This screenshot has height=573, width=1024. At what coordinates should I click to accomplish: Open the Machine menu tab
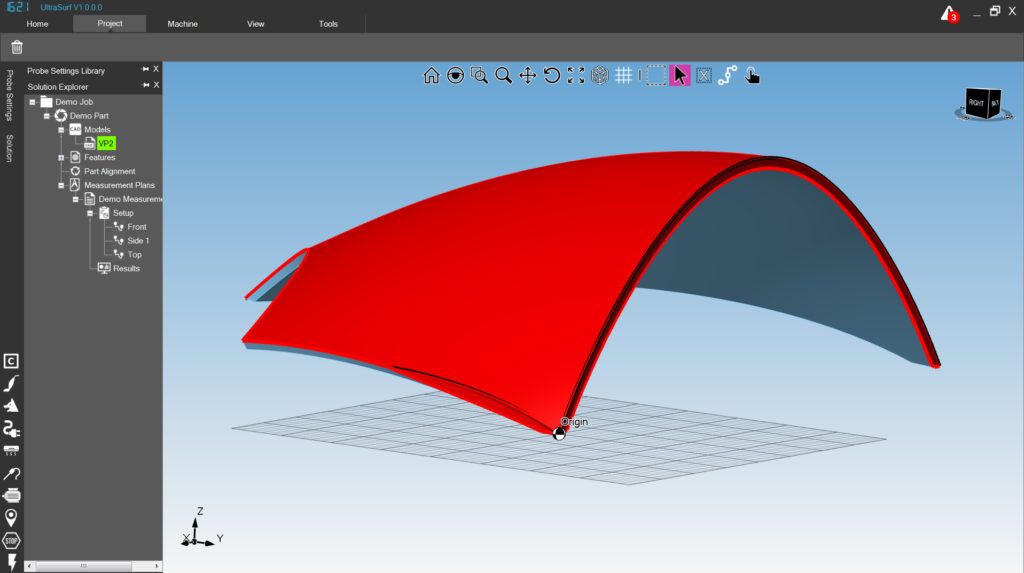pos(182,24)
